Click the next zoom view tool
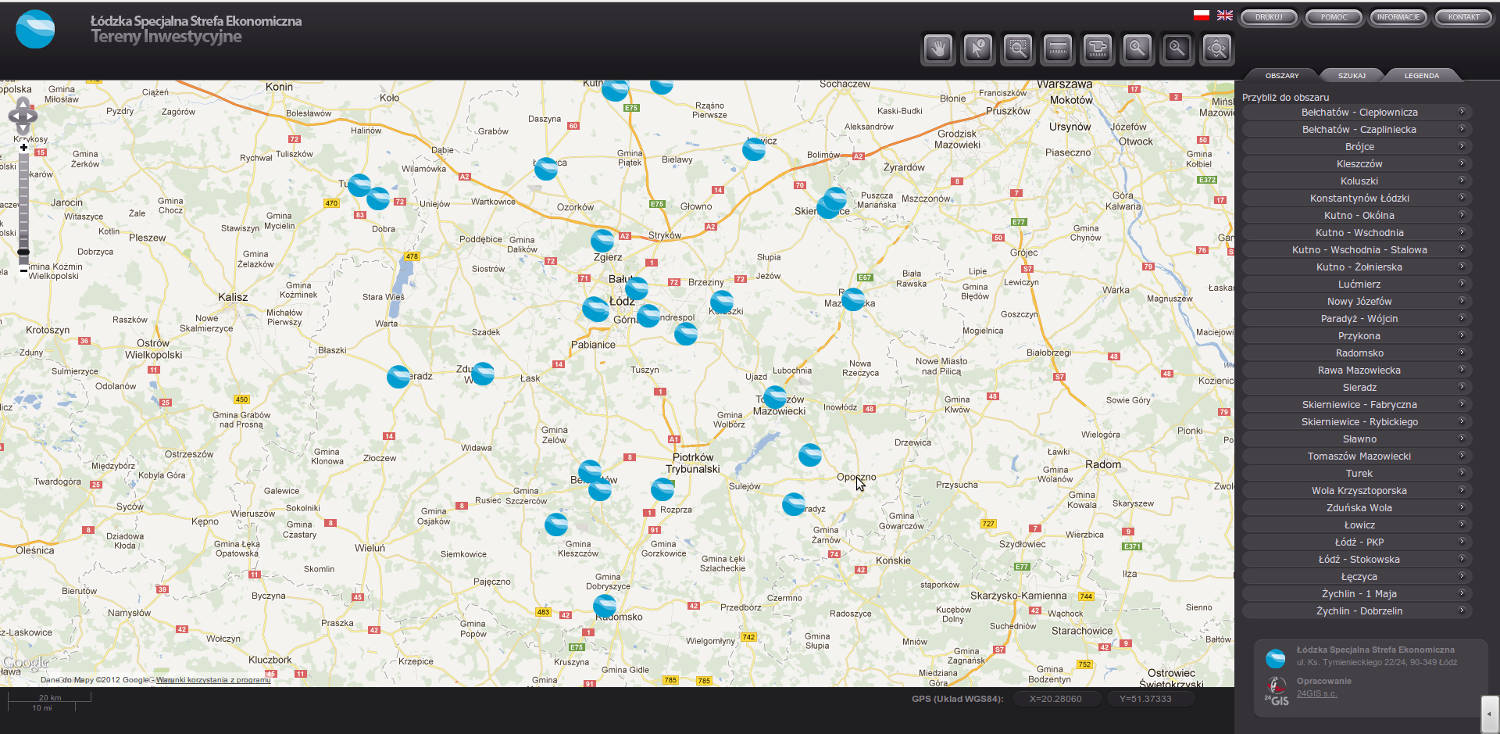 coord(1177,48)
